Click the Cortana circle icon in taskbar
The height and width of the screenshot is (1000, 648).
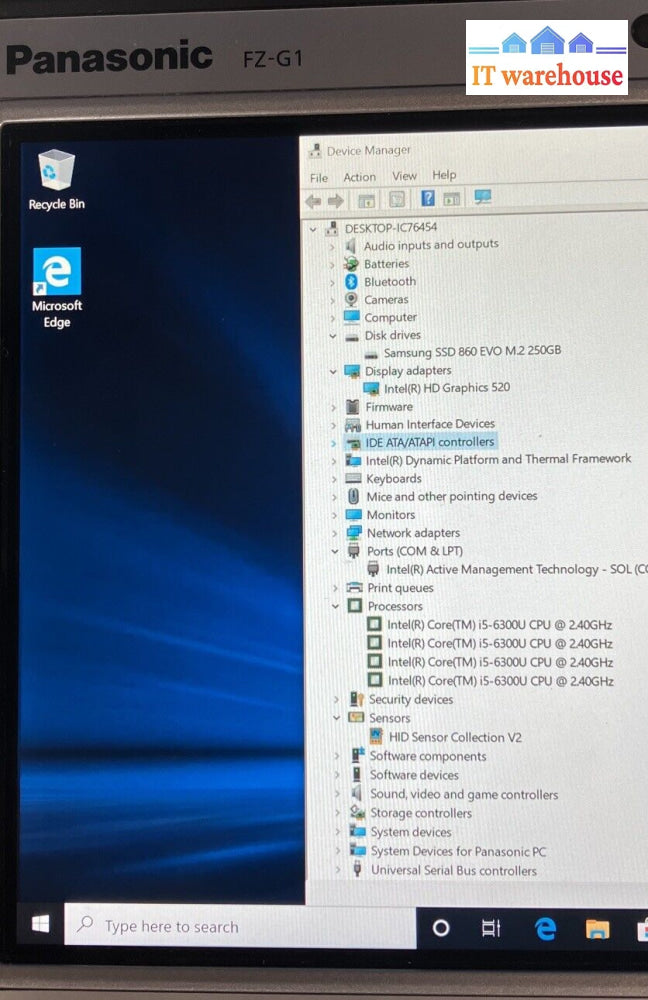point(441,928)
